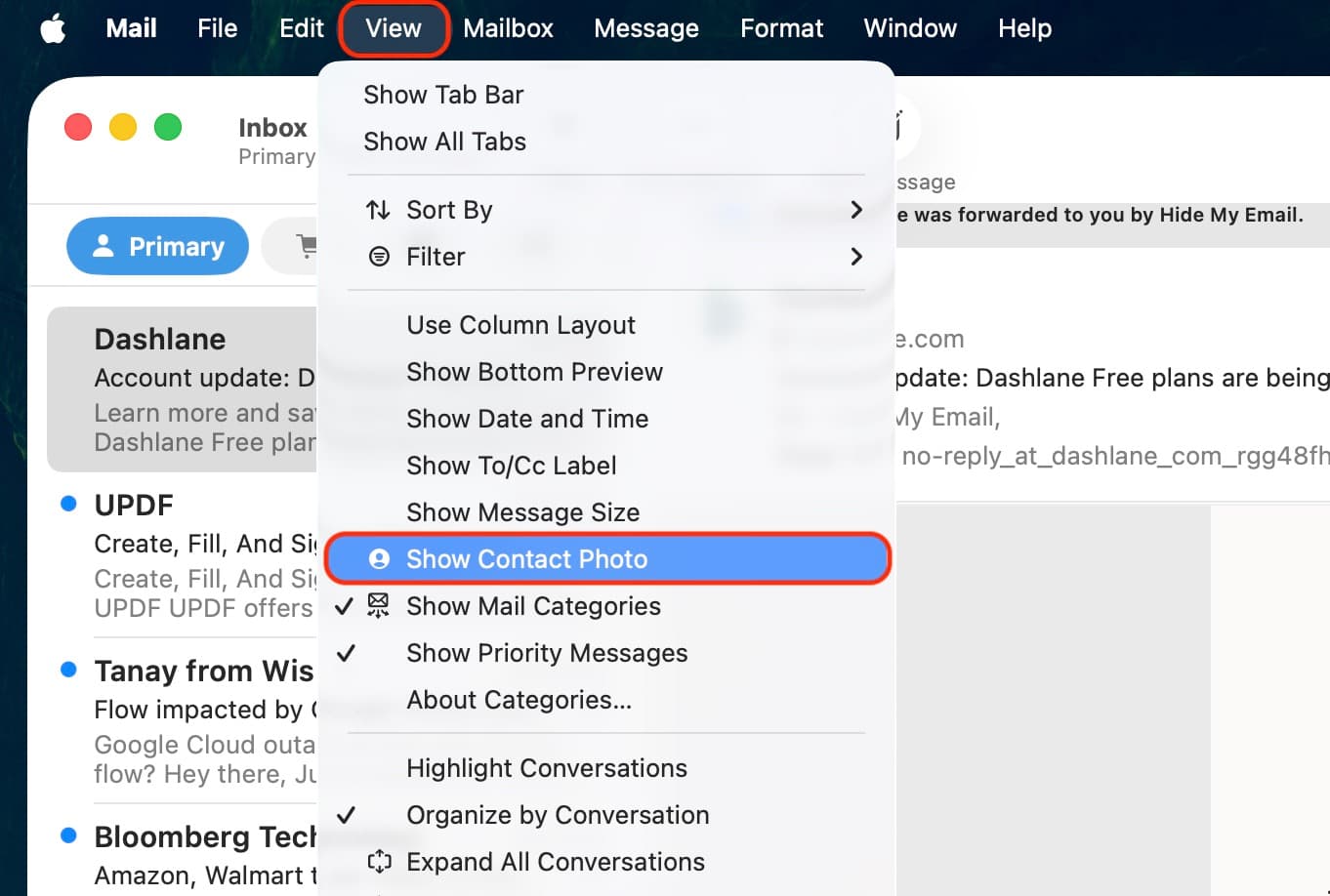Click the Inbox title in the Mail window
Screen dimensions: 1330x896
272,128
